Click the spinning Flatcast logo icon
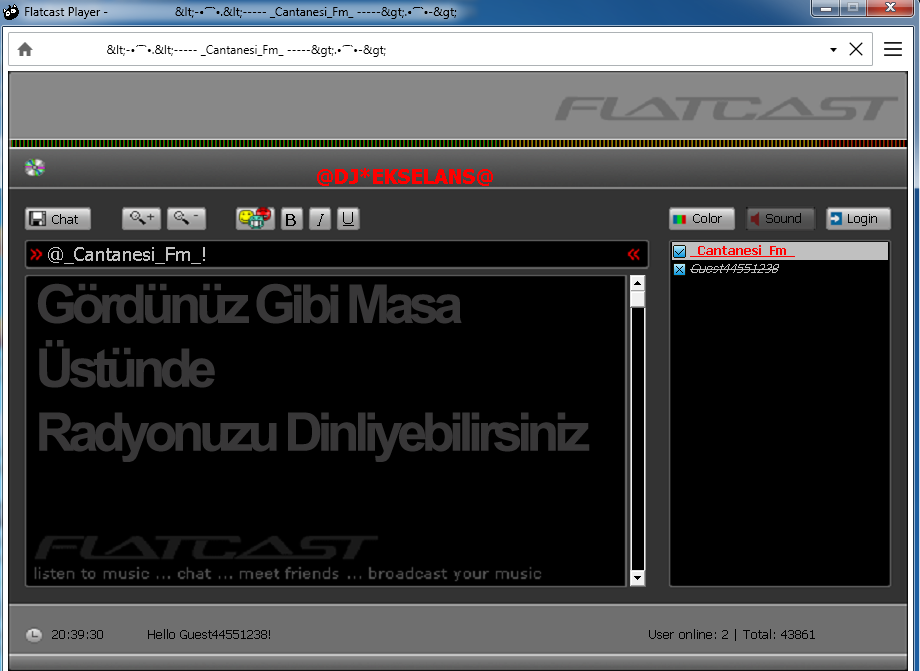 33,166
